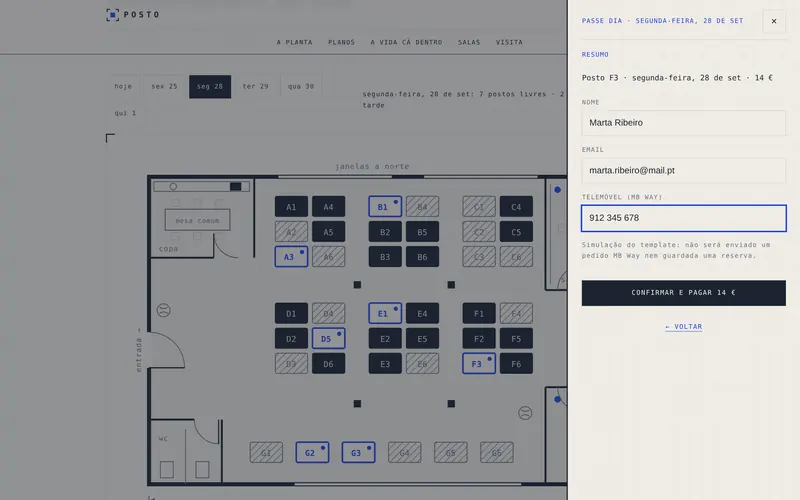Click occupied desk A5
The image size is (800, 500).
328,232
